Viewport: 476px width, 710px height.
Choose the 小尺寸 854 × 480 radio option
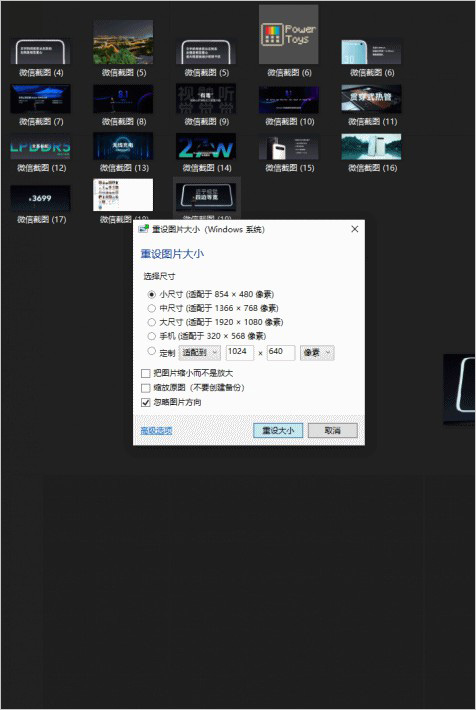coord(152,294)
